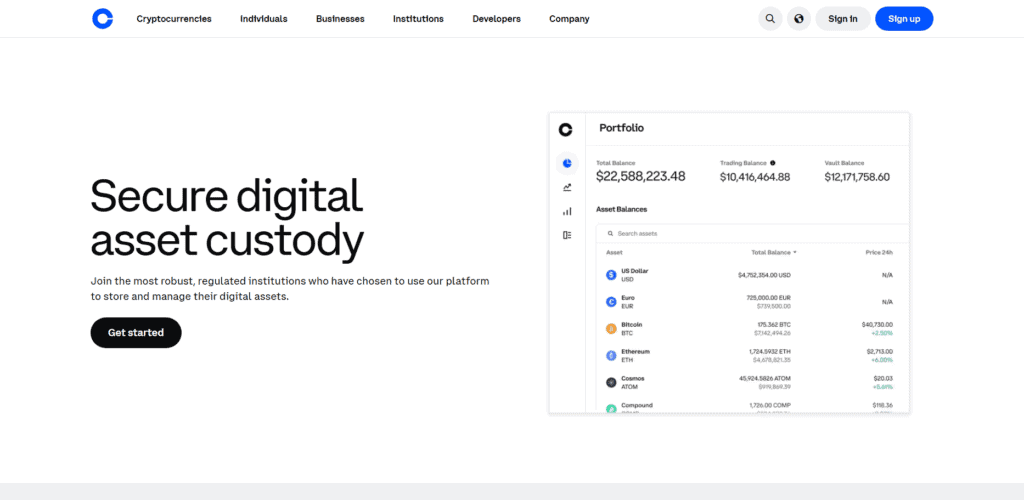Click the US Dollar row name
This screenshot has width=1024, height=500.
click(635, 271)
